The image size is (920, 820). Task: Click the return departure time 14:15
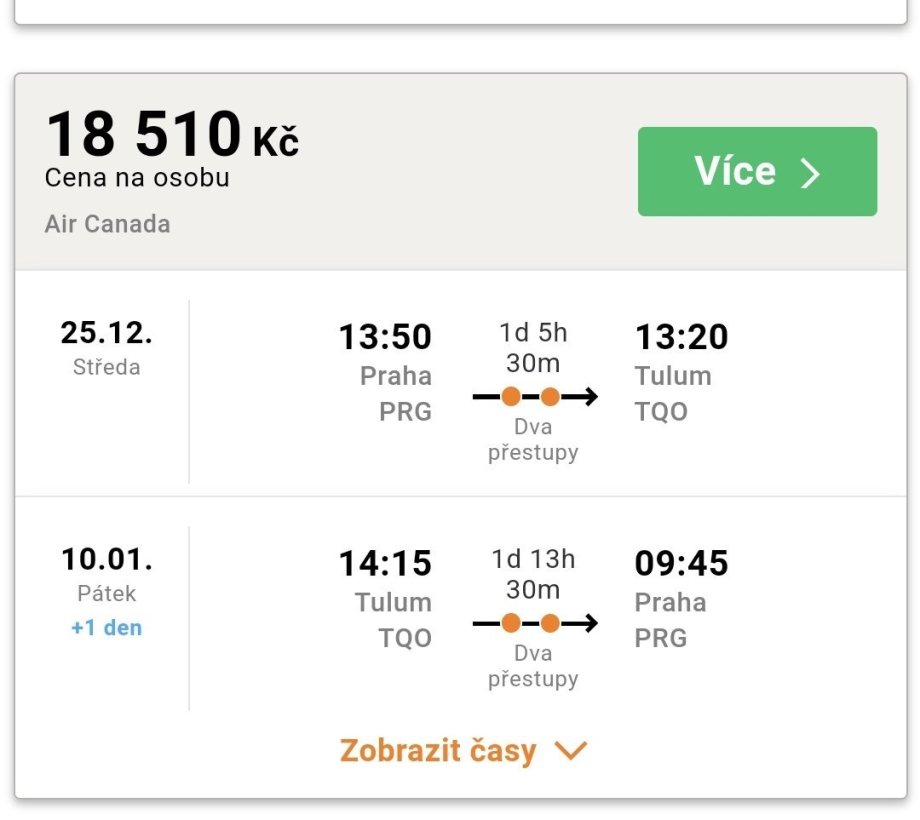385,564
